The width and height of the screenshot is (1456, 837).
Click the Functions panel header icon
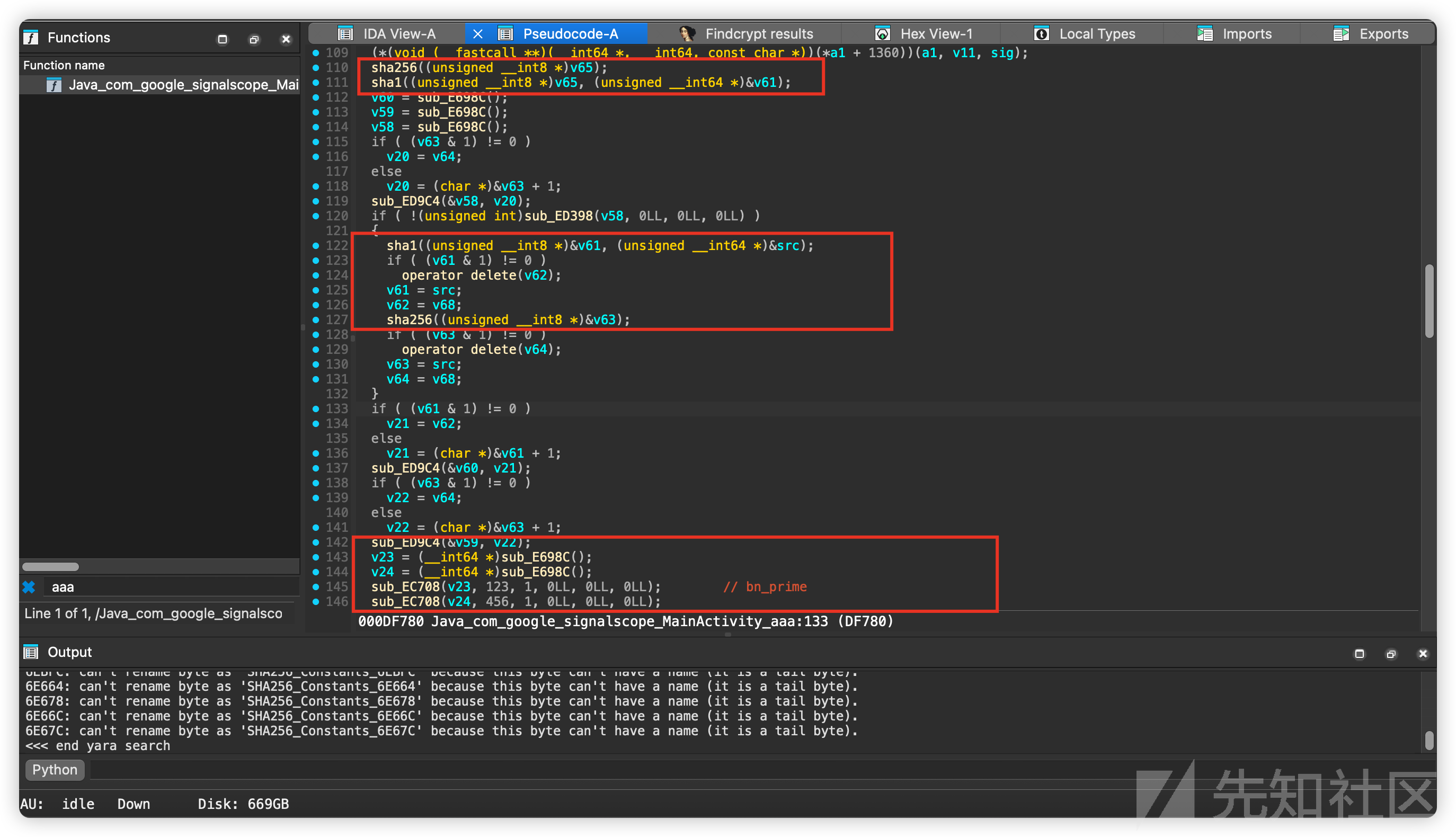(31, 38)
